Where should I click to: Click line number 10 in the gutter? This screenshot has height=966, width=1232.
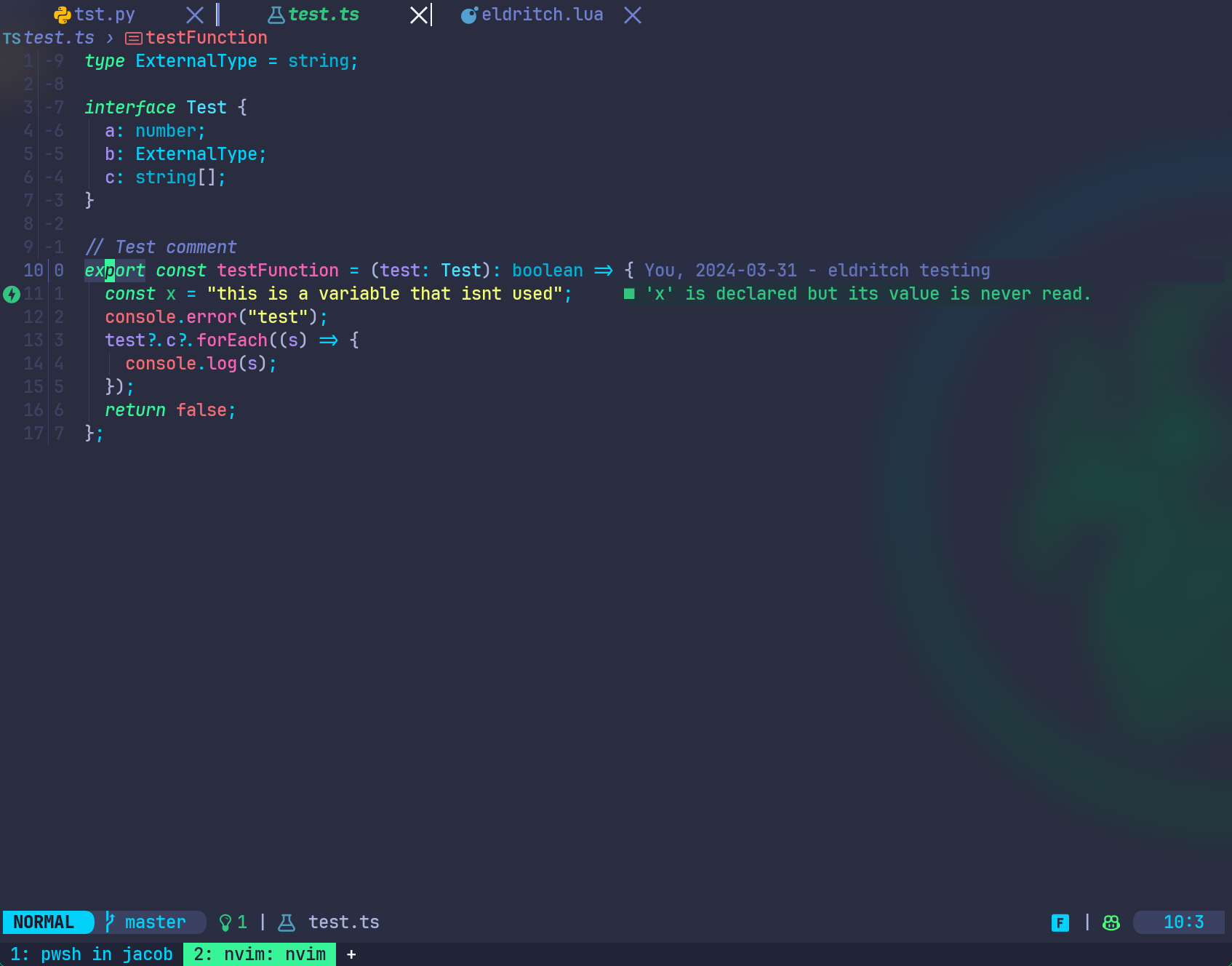[x=33, y=271]
